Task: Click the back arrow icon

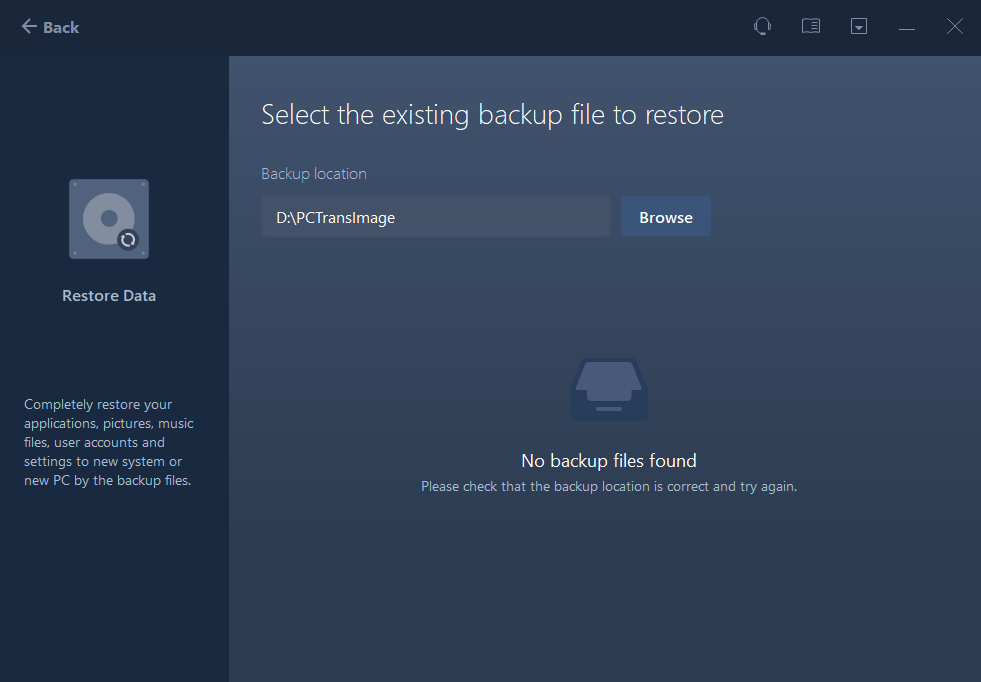Action: (x=29, y=27)
